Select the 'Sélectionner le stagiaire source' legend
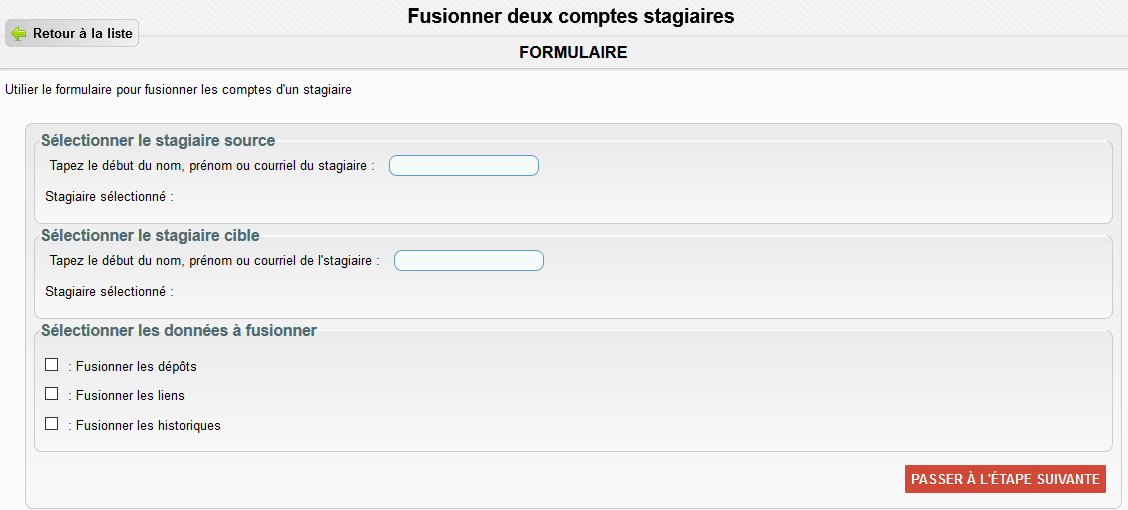Screen dimensions: 1128x510 (x=158, y=141)
